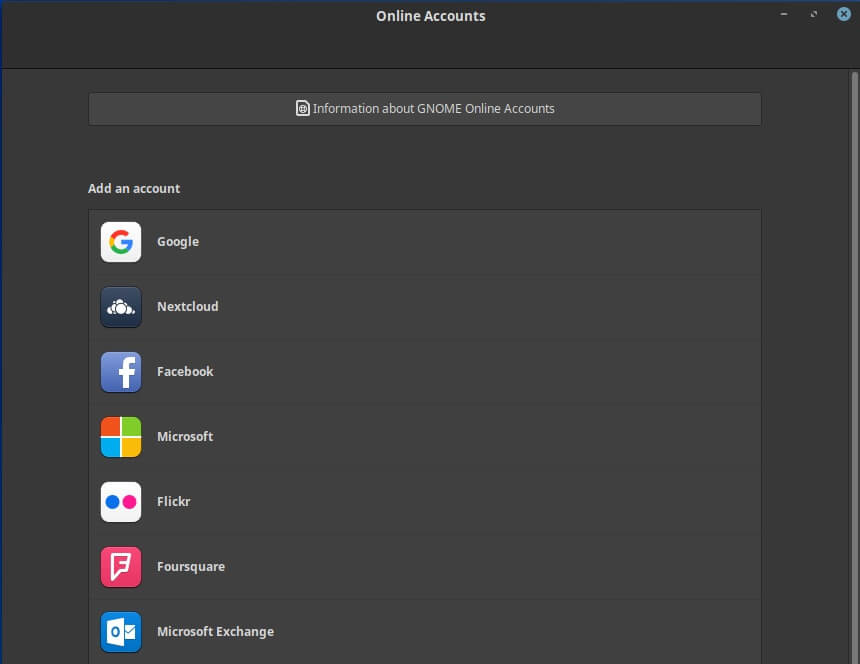Close the Online Accounts window
This screenshot has height=664, width=860.
click(x=843, y=14)
